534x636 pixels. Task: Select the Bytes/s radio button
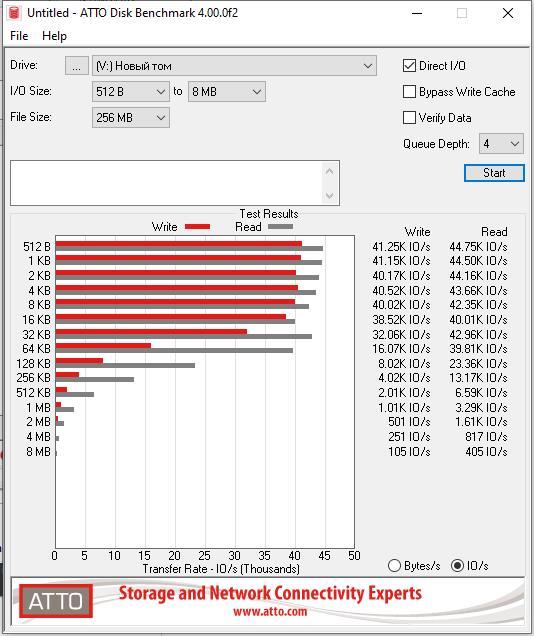394,565
